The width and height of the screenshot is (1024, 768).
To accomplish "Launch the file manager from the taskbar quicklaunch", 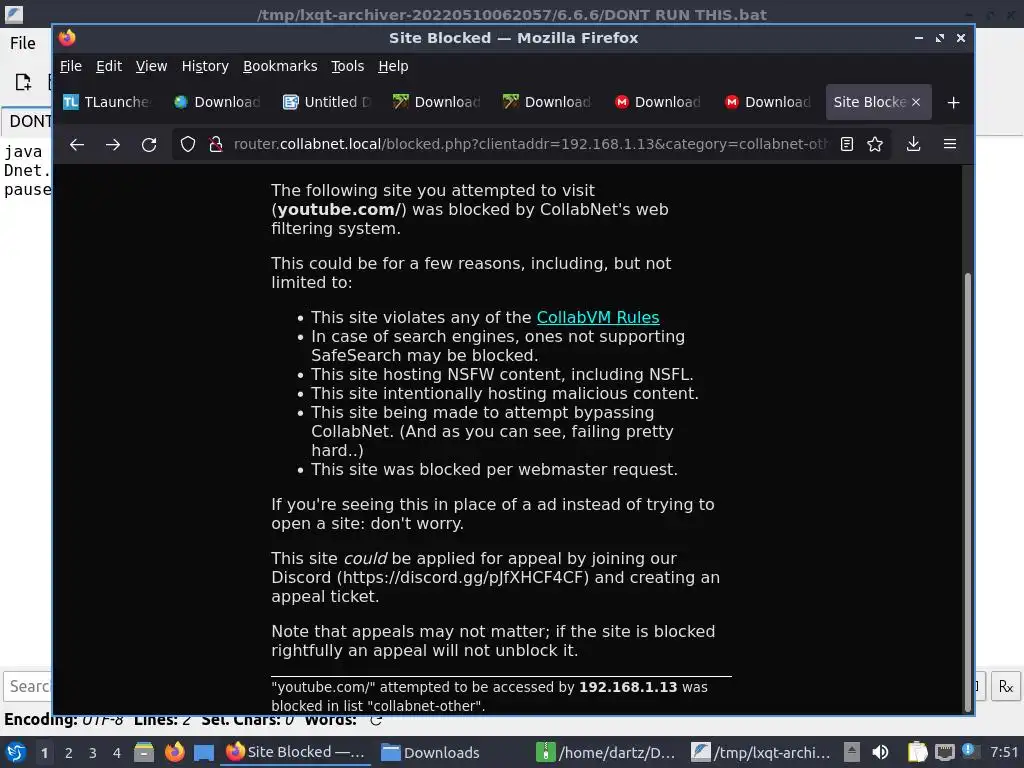I will coord(144,752).
